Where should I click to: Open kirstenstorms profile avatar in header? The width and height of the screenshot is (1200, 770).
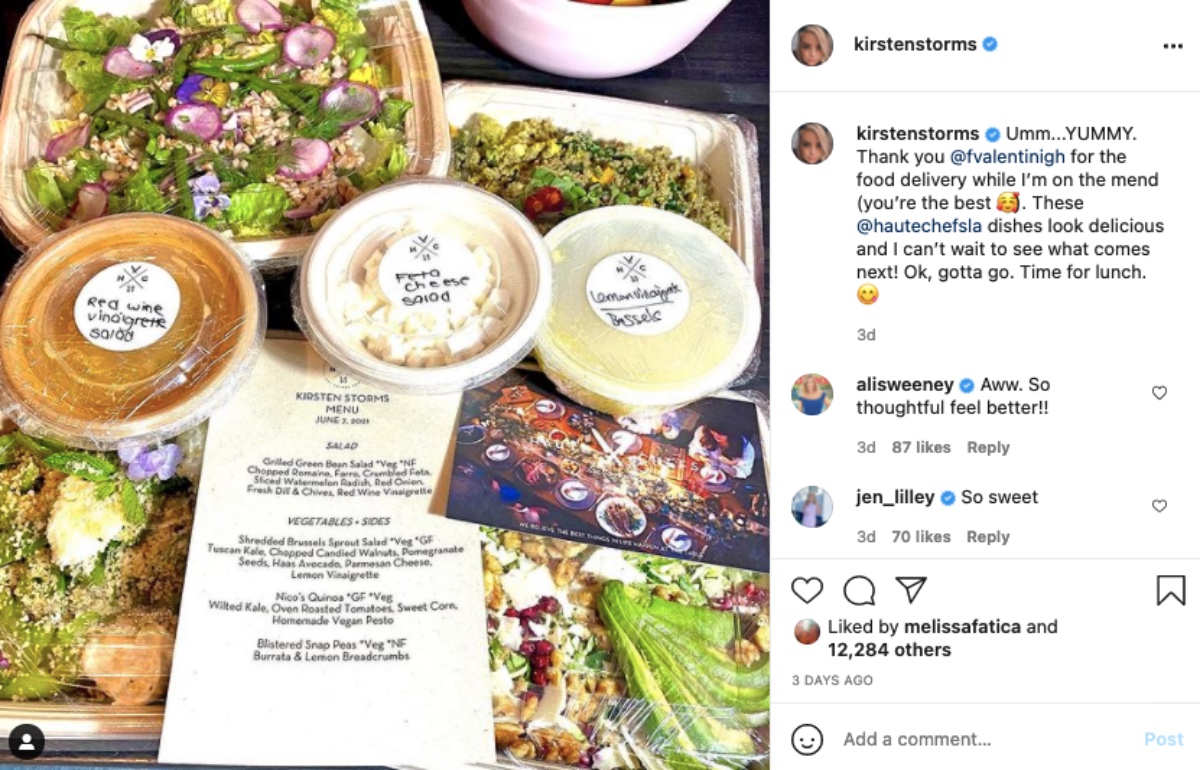pyautogui.click(x=812, y=45)
